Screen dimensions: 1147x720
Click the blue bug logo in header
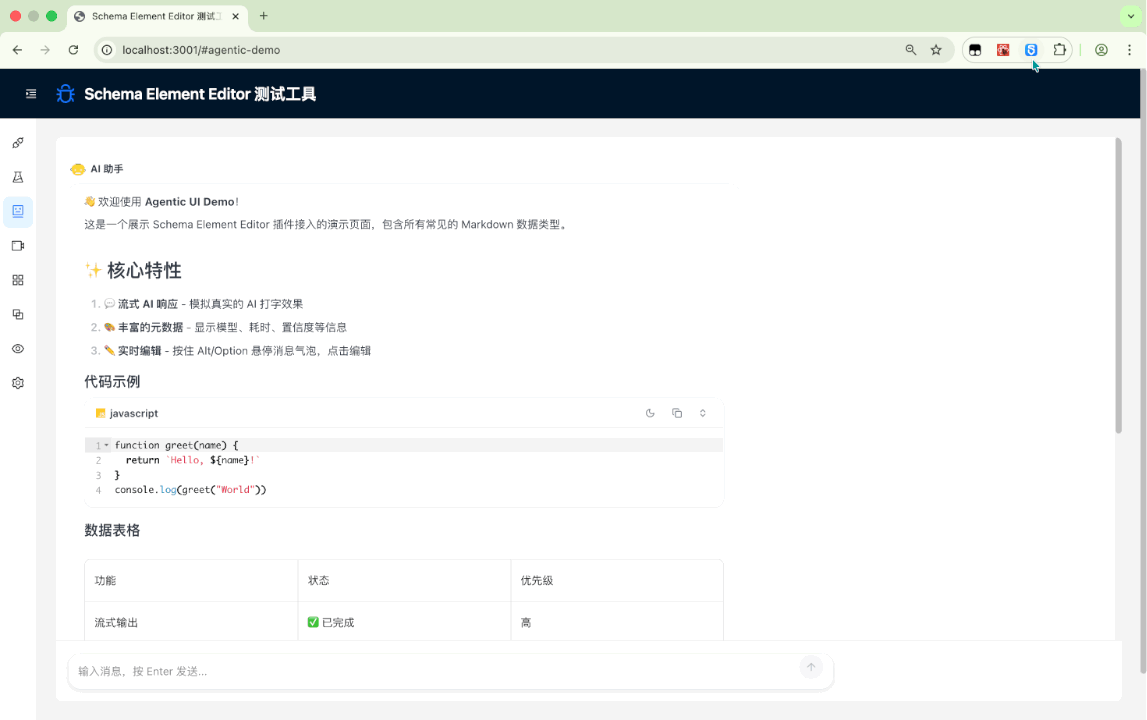coord(66,94)
